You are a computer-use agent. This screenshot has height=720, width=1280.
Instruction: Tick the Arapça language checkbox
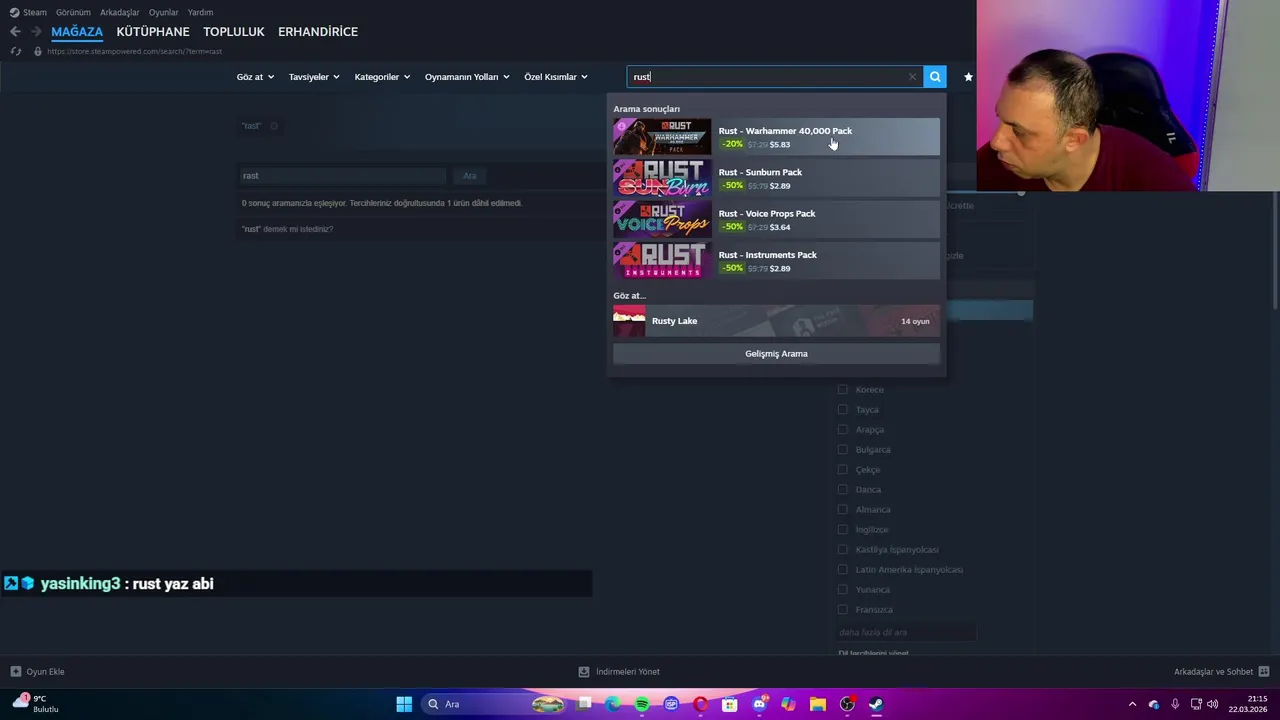coord(842,430)
